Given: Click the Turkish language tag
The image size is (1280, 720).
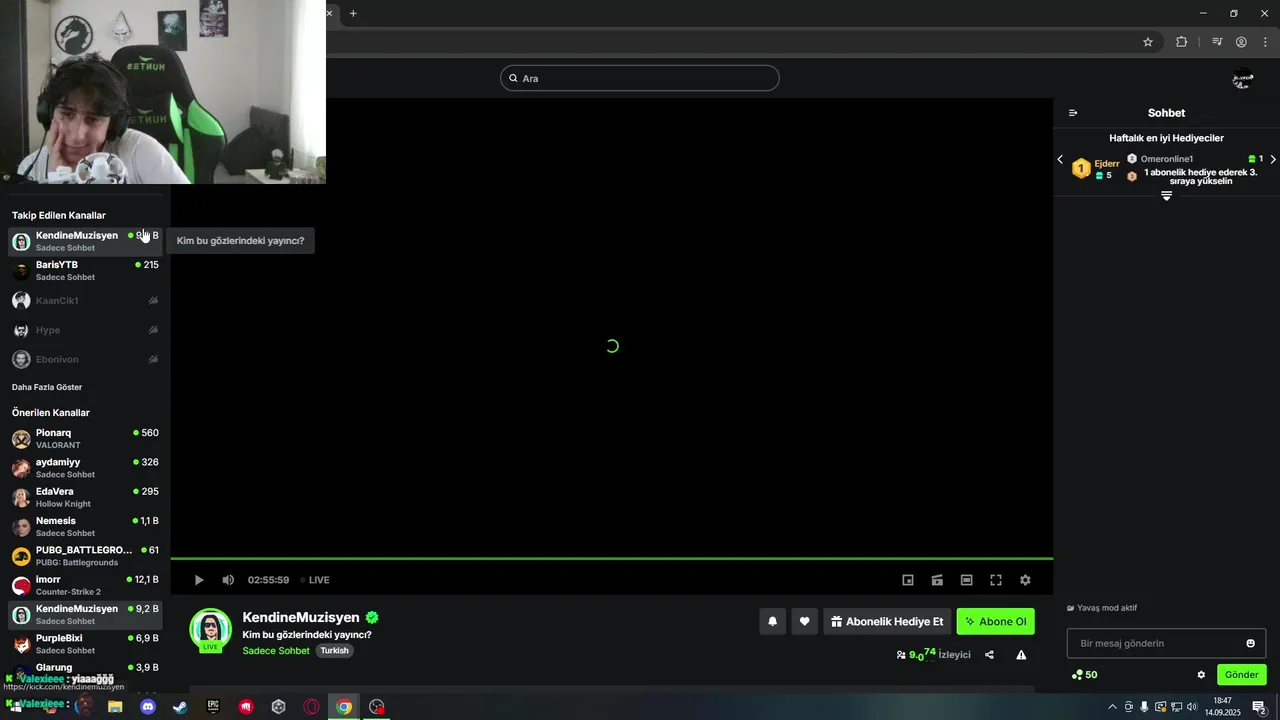Looking at the screenshot, I should 334,651.
